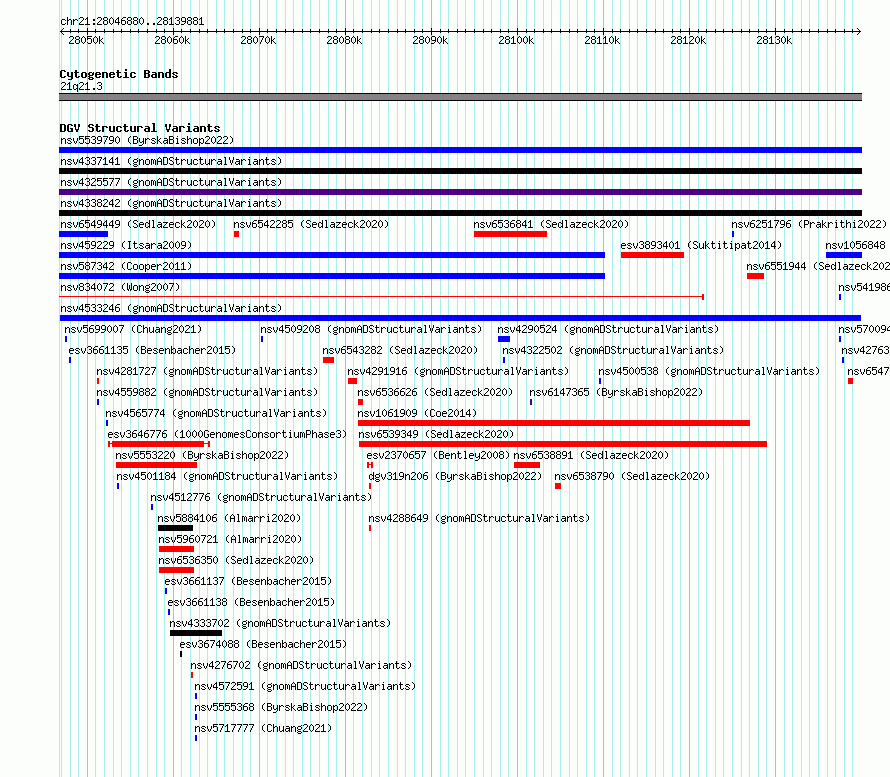This screenshot has width=890, height=777.
Task: Open nsv4337141 (gnomADStructuralVariants) label
Action: point(171,161)
